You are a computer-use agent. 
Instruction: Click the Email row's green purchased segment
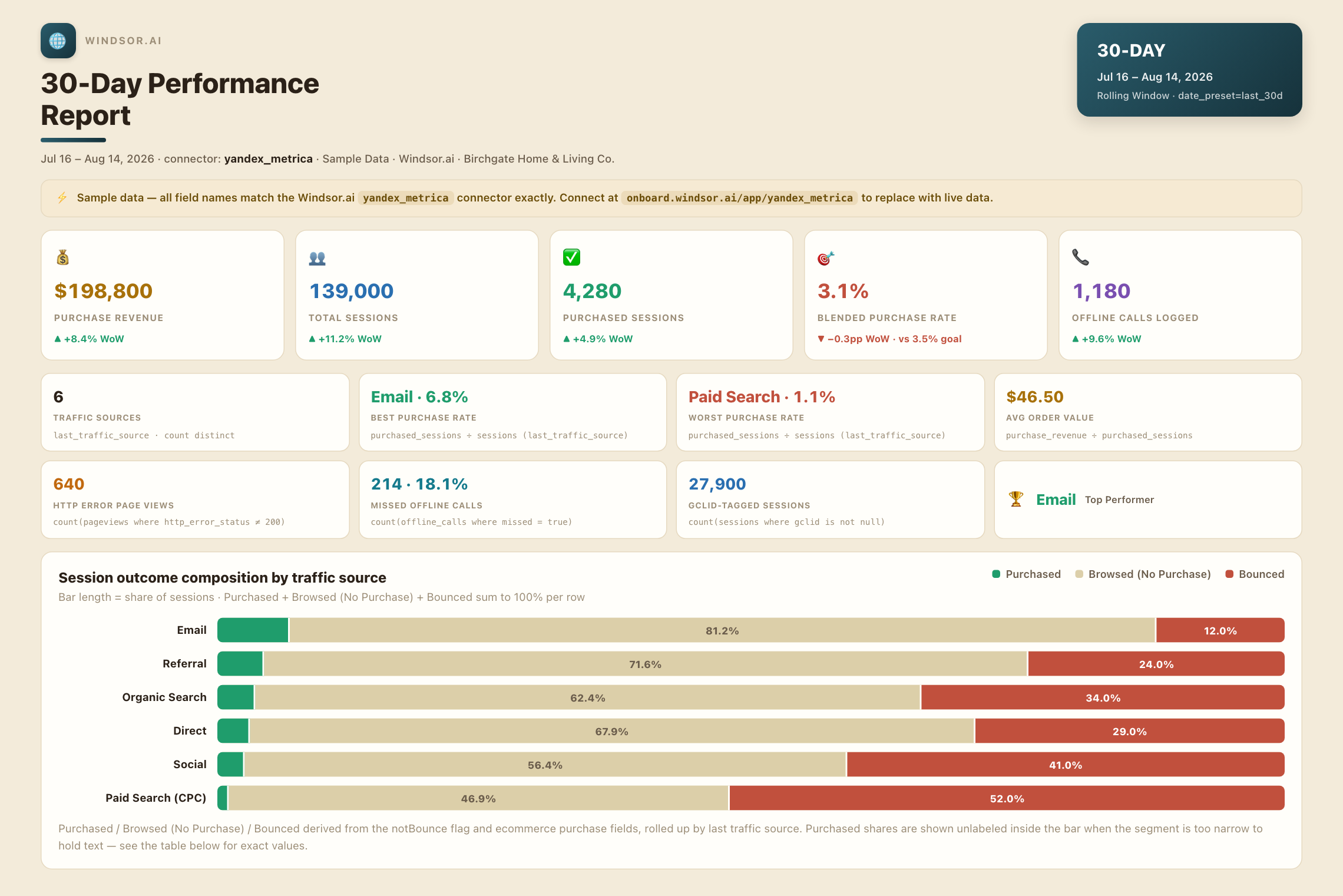253,630
